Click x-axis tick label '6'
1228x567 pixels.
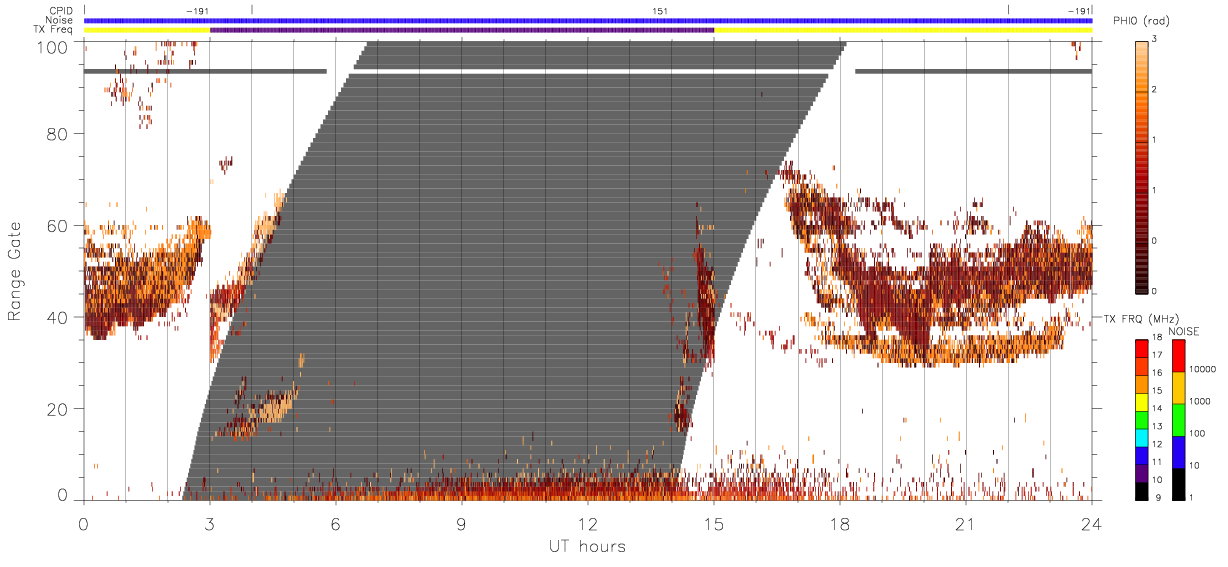[x=335, y=525]
